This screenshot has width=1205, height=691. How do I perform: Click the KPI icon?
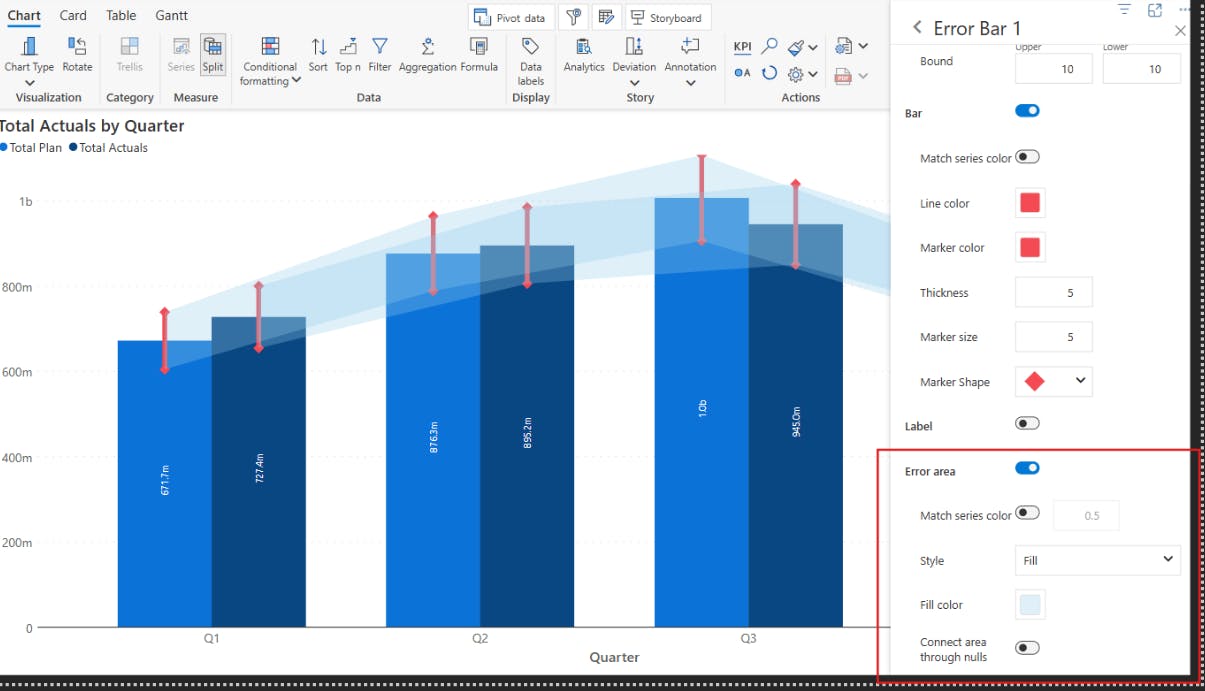point(742,47)
